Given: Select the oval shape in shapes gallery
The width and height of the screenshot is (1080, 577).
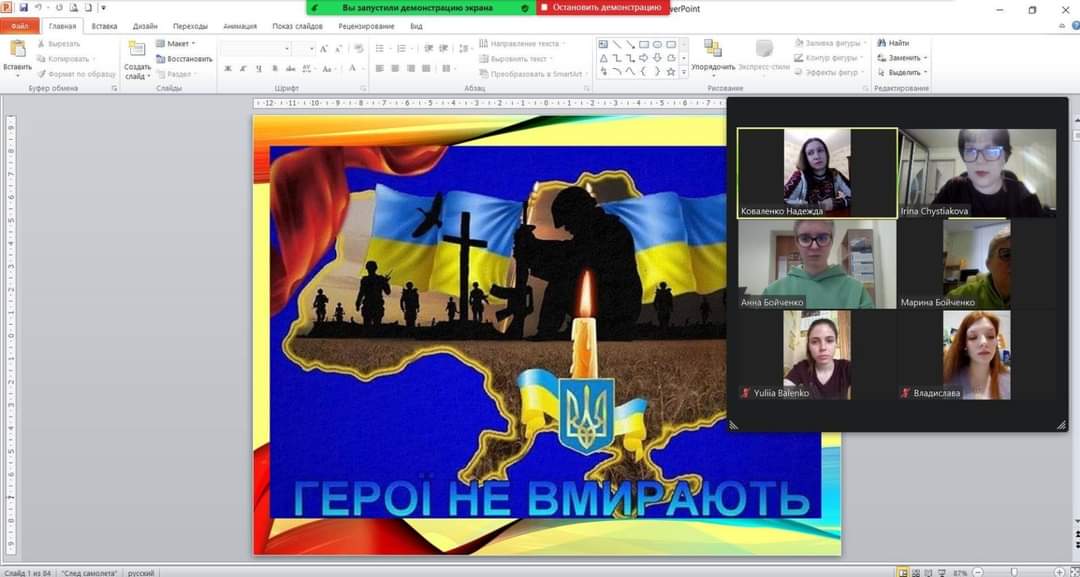Looking at the screenshot, I should 657,44.
